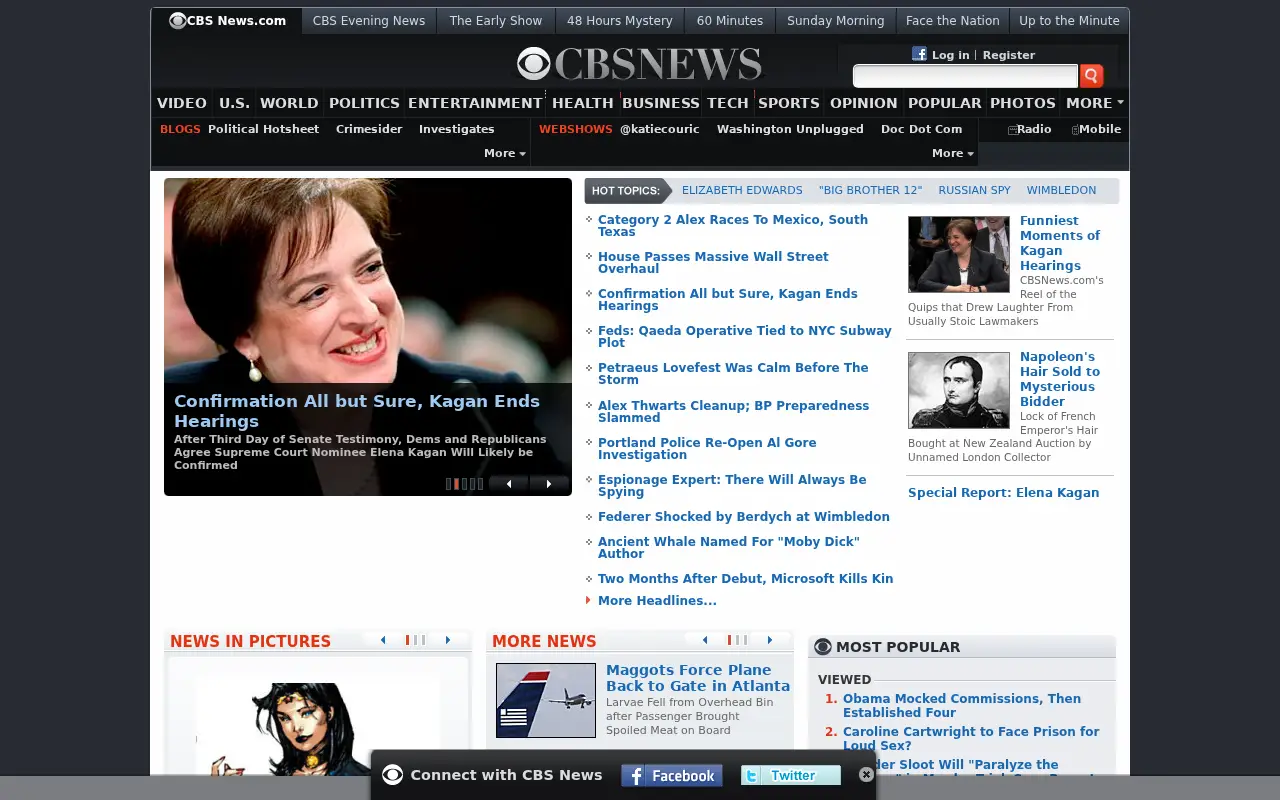1280x800 pixels.
Task: Select the ELIZABETH EDWARDS hot topic
Action: pyautogui.click(x=742, y=190)
